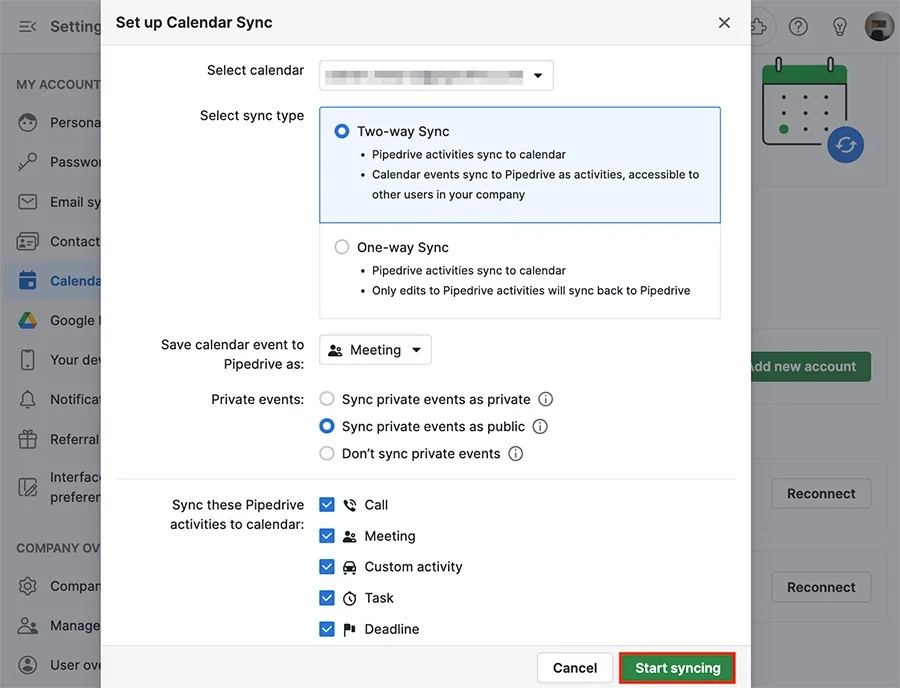
Task: Uncheck the Task activity checkbox
Action: coord(327,598)
